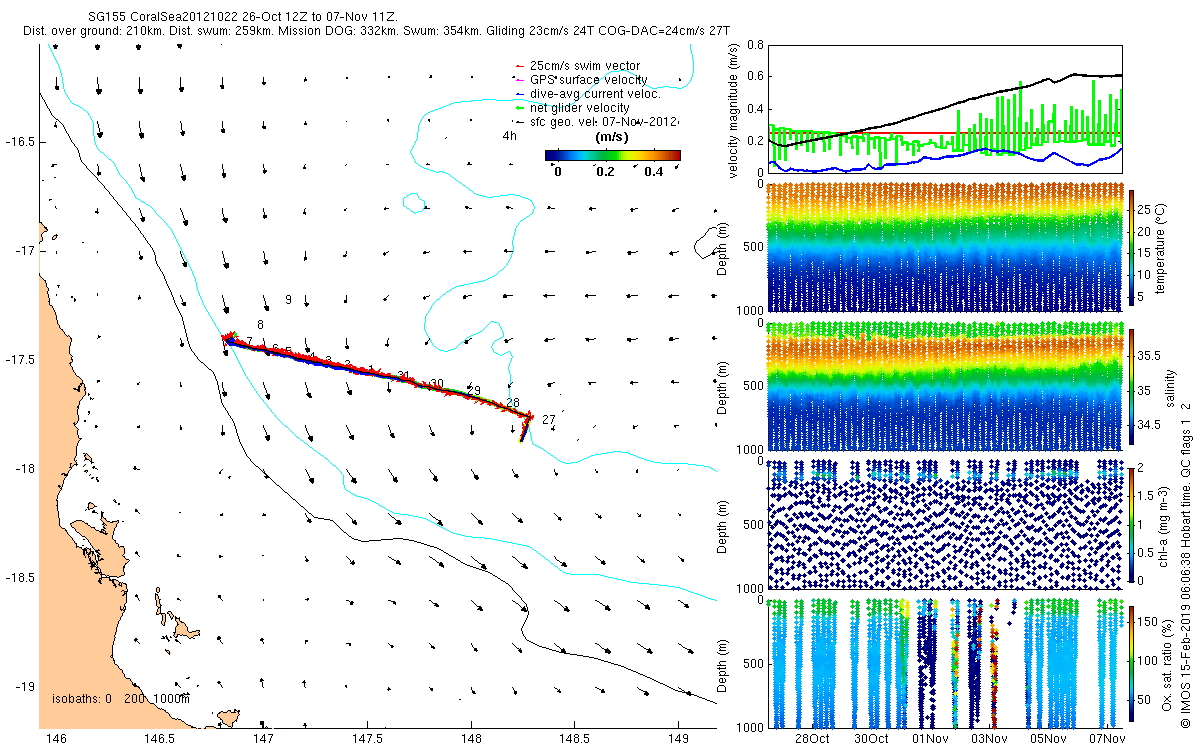The height and width of the screenshot is (750, 1200).
Task: Open the salinity depth profile panel
Action: tap(945, 386)
